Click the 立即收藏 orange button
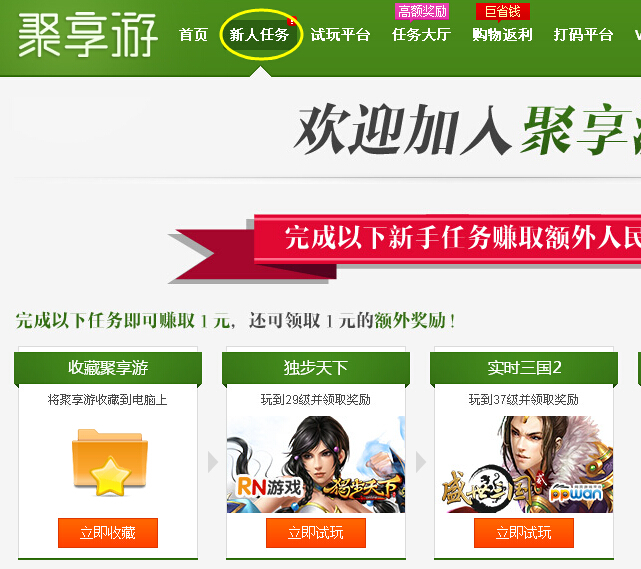This screenshot has height=569, width=641. [x=108, y=533]
